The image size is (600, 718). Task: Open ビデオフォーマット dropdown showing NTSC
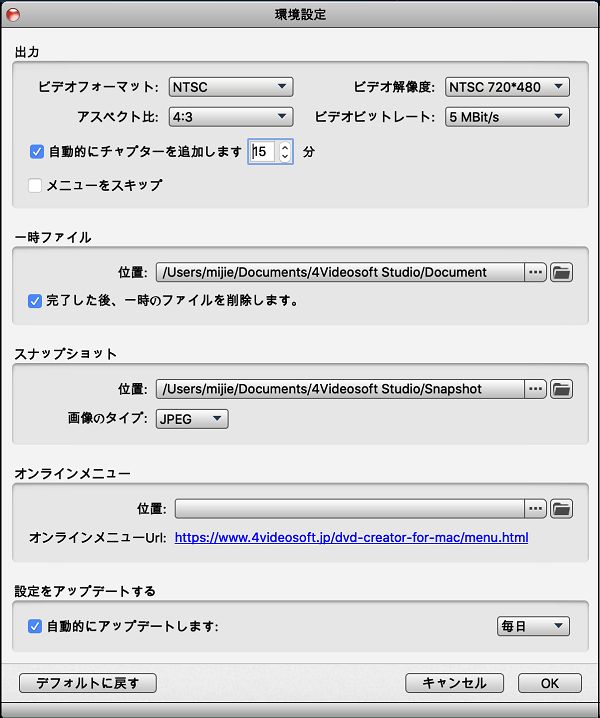pyautogui.click(x=231, y=87)
